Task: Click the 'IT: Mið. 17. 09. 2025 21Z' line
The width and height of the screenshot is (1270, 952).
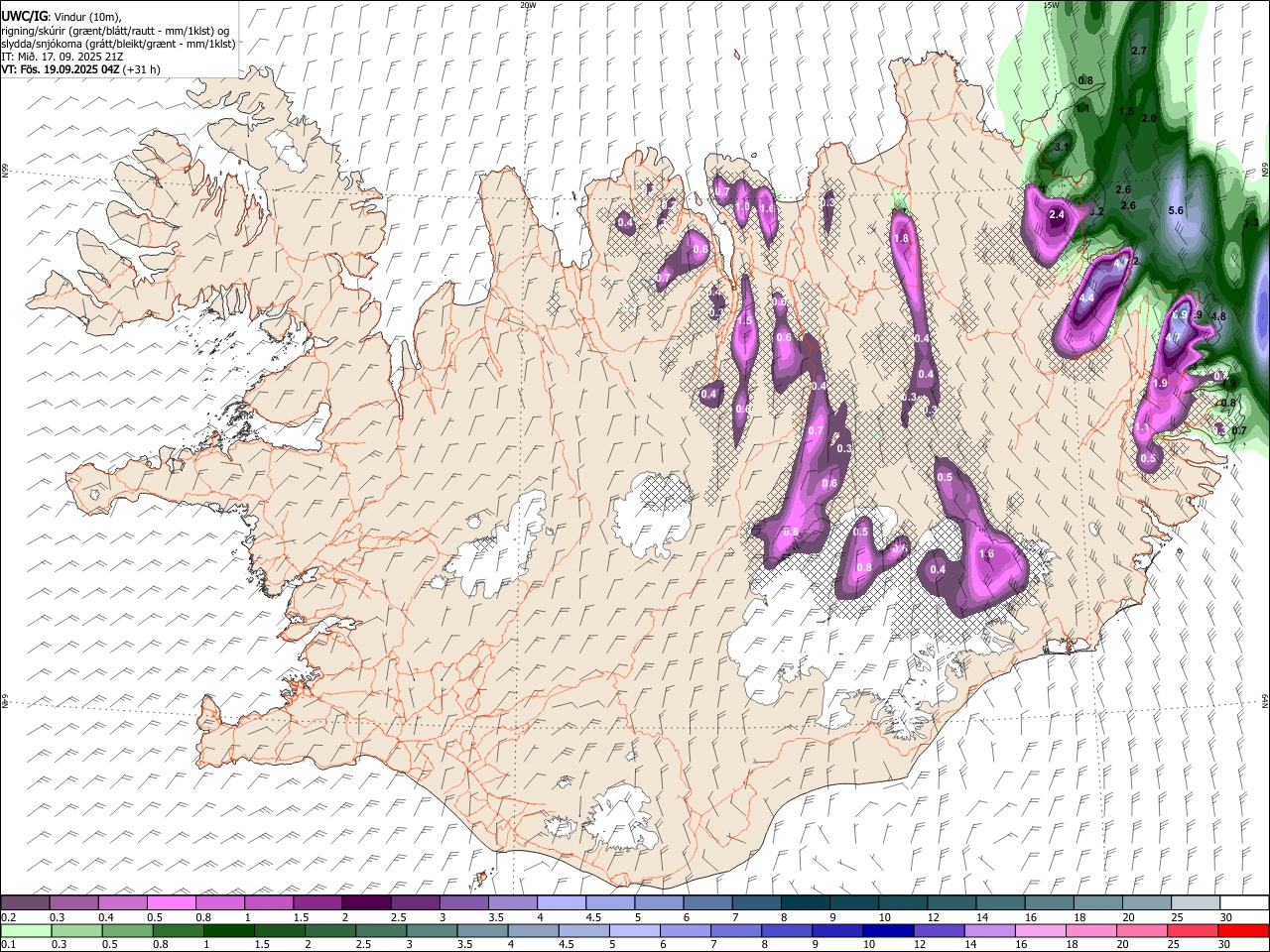Action: point(62,57)
